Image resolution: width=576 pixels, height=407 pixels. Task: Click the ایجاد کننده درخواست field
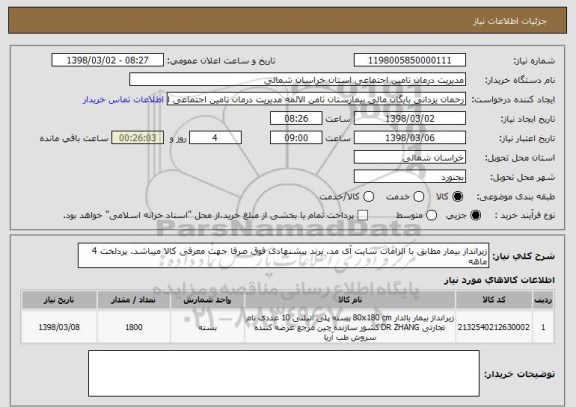click(x=316, y=99)
